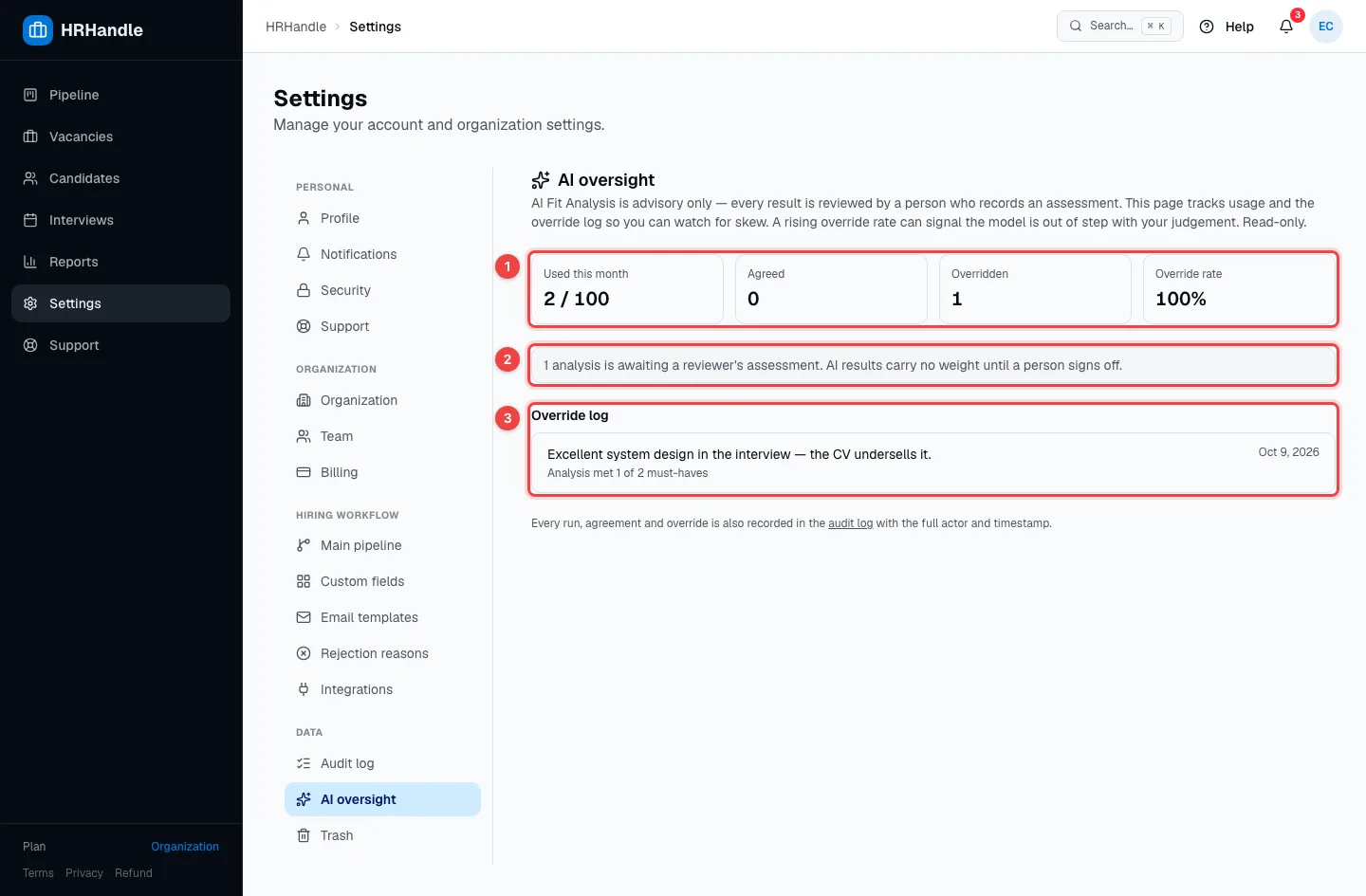Click the Help circle icon

1207,27
